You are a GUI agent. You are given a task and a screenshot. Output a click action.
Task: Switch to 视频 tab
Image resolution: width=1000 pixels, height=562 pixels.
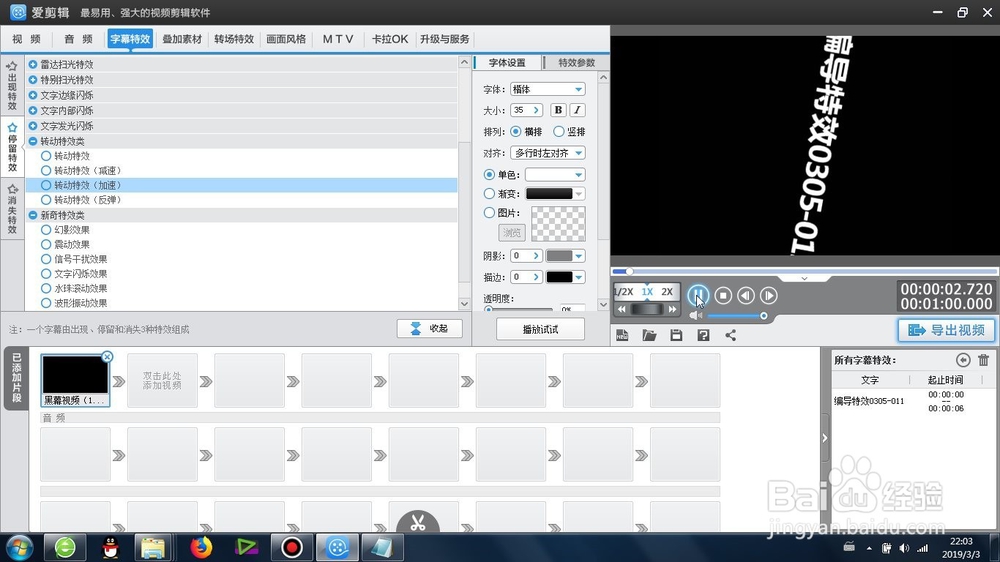pos(26,39)
